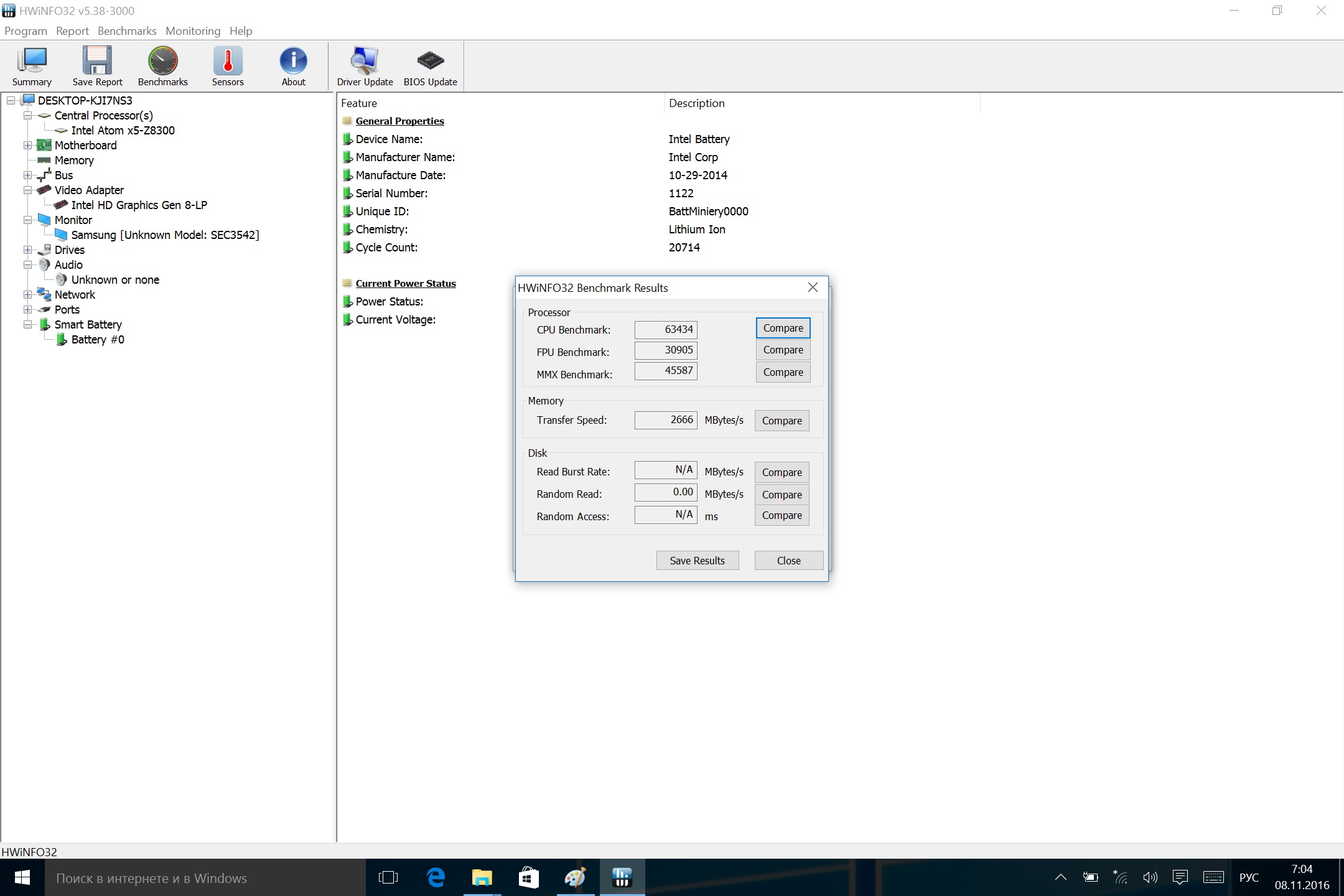This screenshot has width=1344, height=896.
Task: Compare the Random Read result
Action: point(782,495)
